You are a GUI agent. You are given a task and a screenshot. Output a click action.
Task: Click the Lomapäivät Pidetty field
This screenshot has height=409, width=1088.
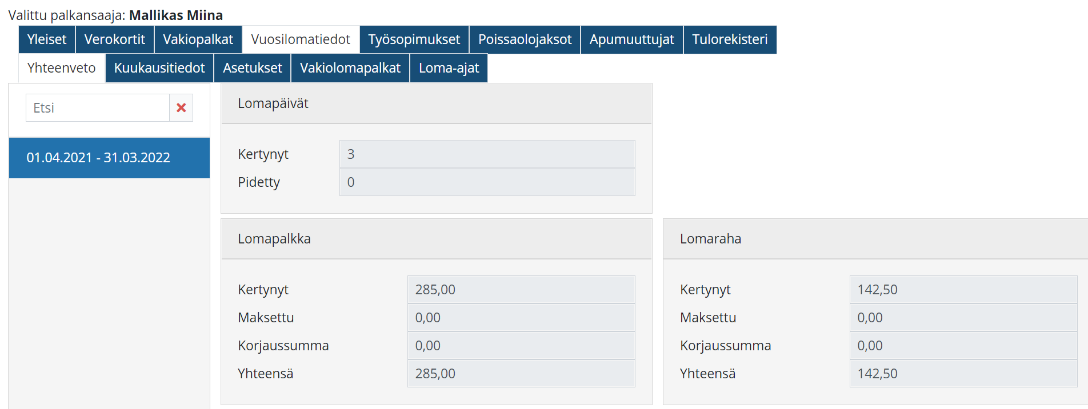[487, 182]
